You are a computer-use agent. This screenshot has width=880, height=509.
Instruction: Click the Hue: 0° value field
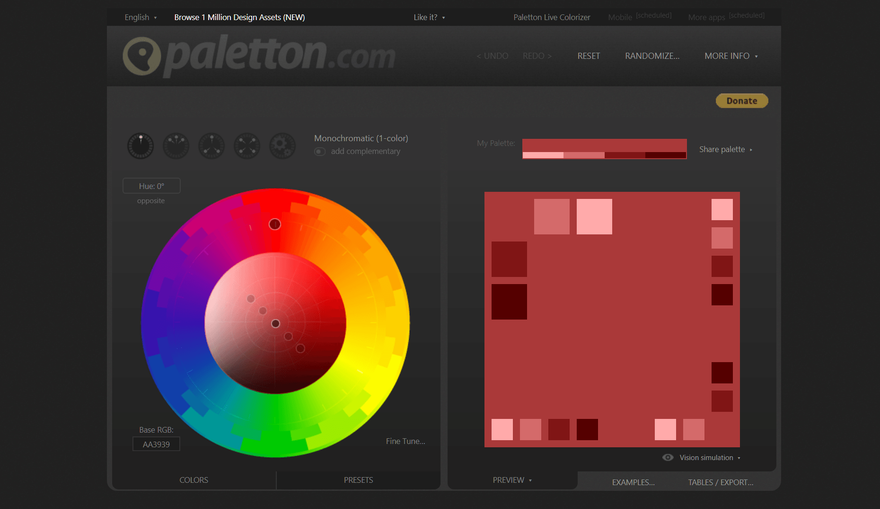pyautogui.click(x=152, y=186)
